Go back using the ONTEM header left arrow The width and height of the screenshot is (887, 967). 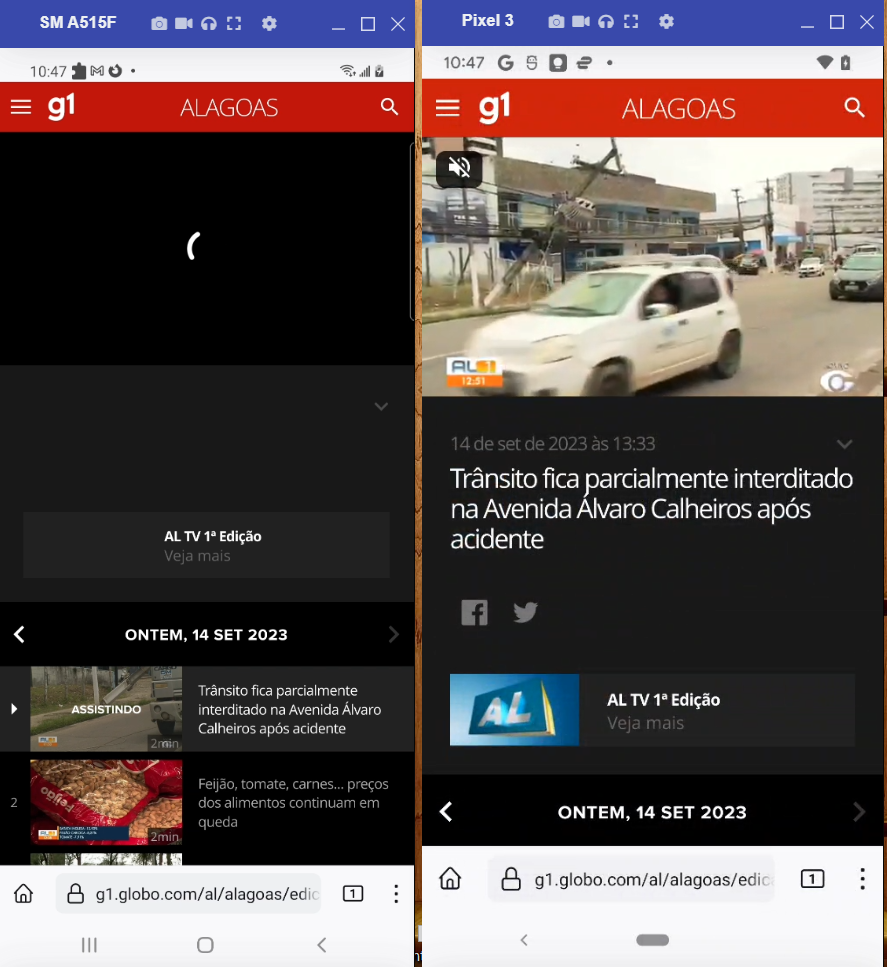pyautogui.click(x=446, y=812)
